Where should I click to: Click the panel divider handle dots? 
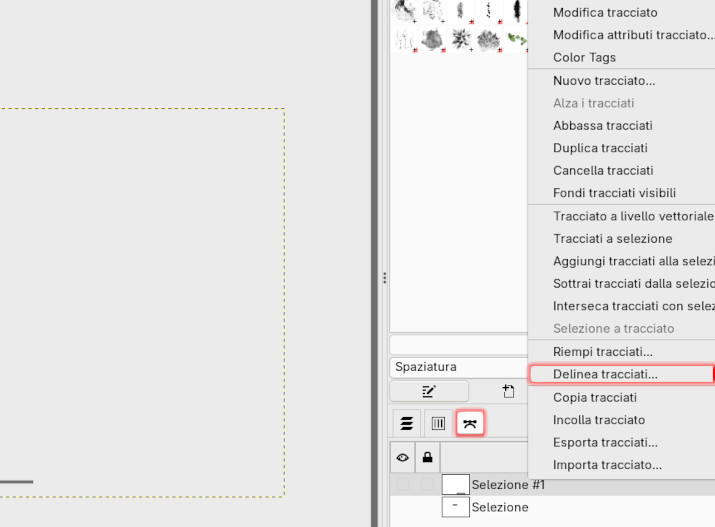click(x=384, y=278)
